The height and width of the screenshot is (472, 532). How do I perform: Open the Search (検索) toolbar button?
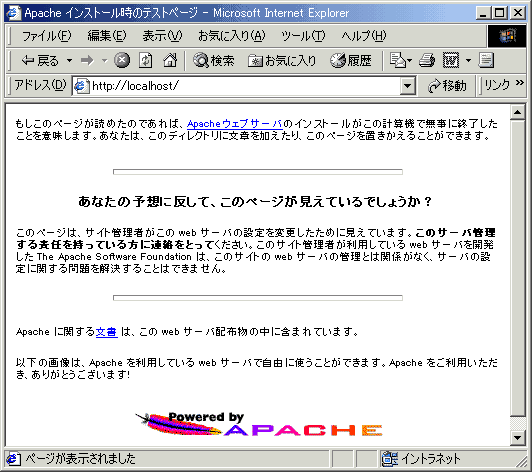pyautogui.click(x=213, y=61)
